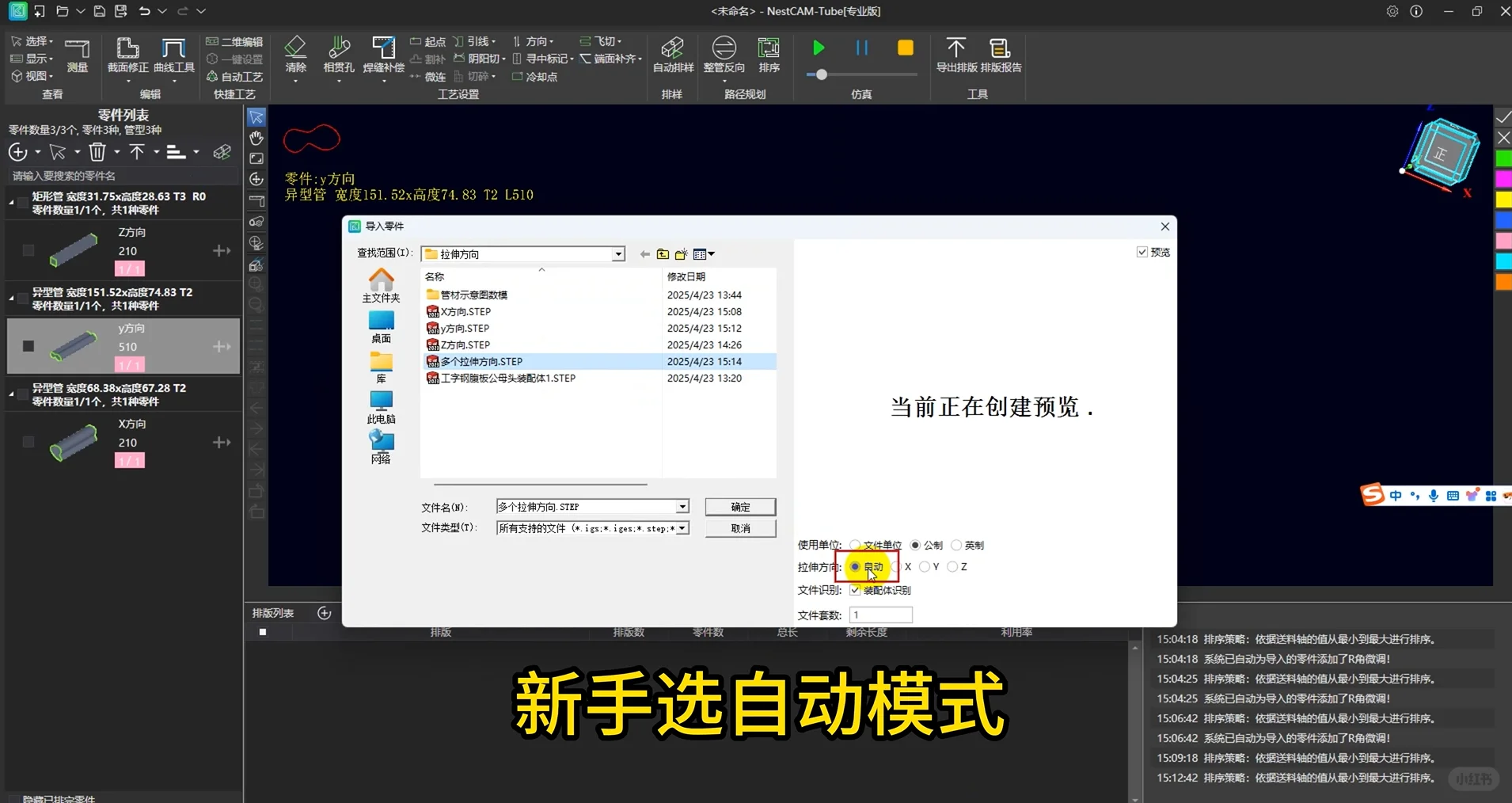The height and width of the screenshot is (803, 1512).
Task: Open the 文件类型 file type dropdown
Action: (x=681, y=528)
